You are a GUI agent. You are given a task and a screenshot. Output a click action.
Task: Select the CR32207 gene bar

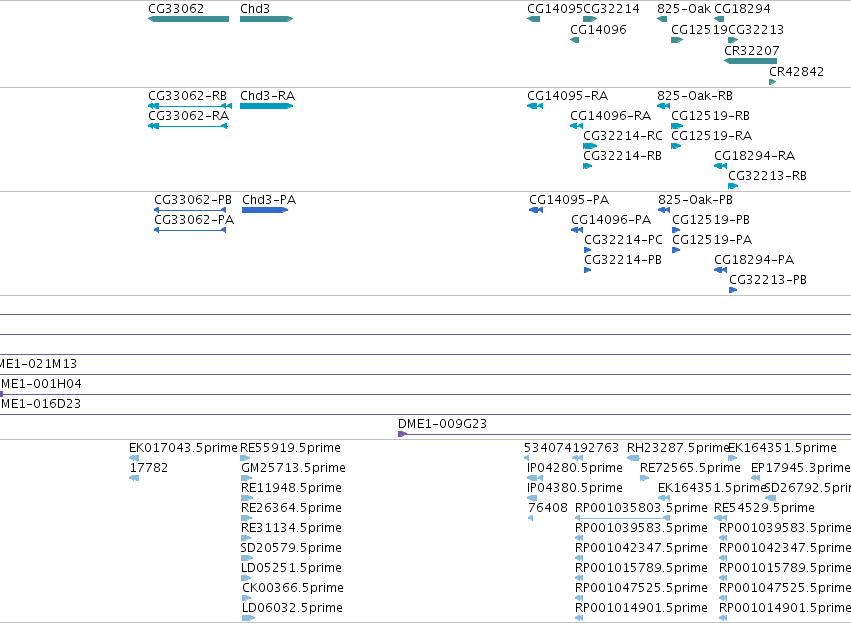tap(751, 61)
